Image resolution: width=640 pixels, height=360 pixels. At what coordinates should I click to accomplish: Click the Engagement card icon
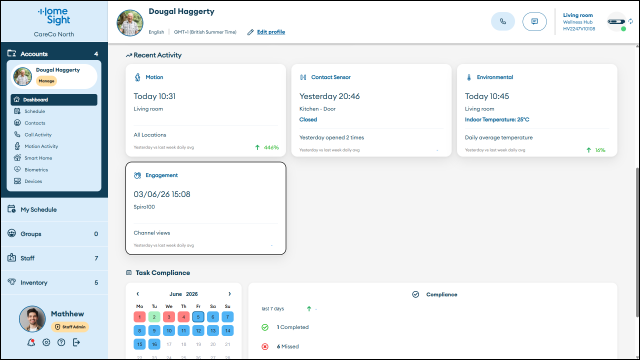(x=138, y=175)
